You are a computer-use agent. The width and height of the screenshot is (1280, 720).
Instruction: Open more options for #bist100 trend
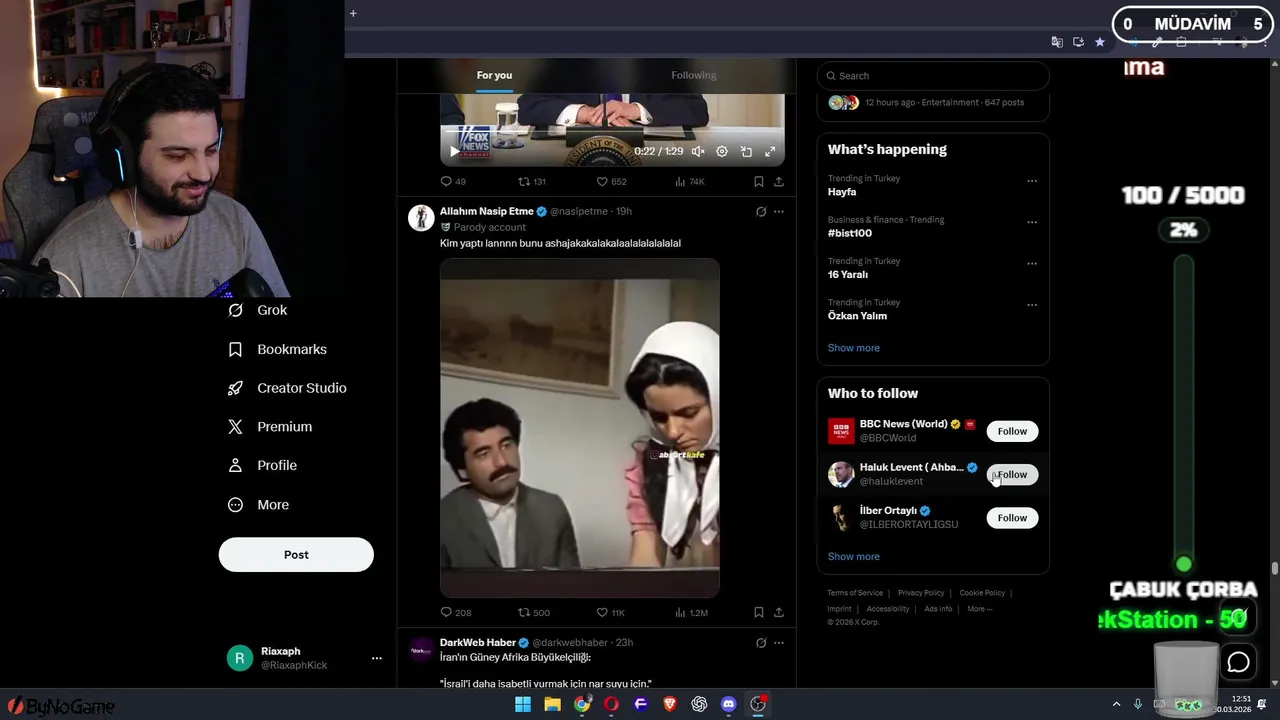tap(1032, 222)
